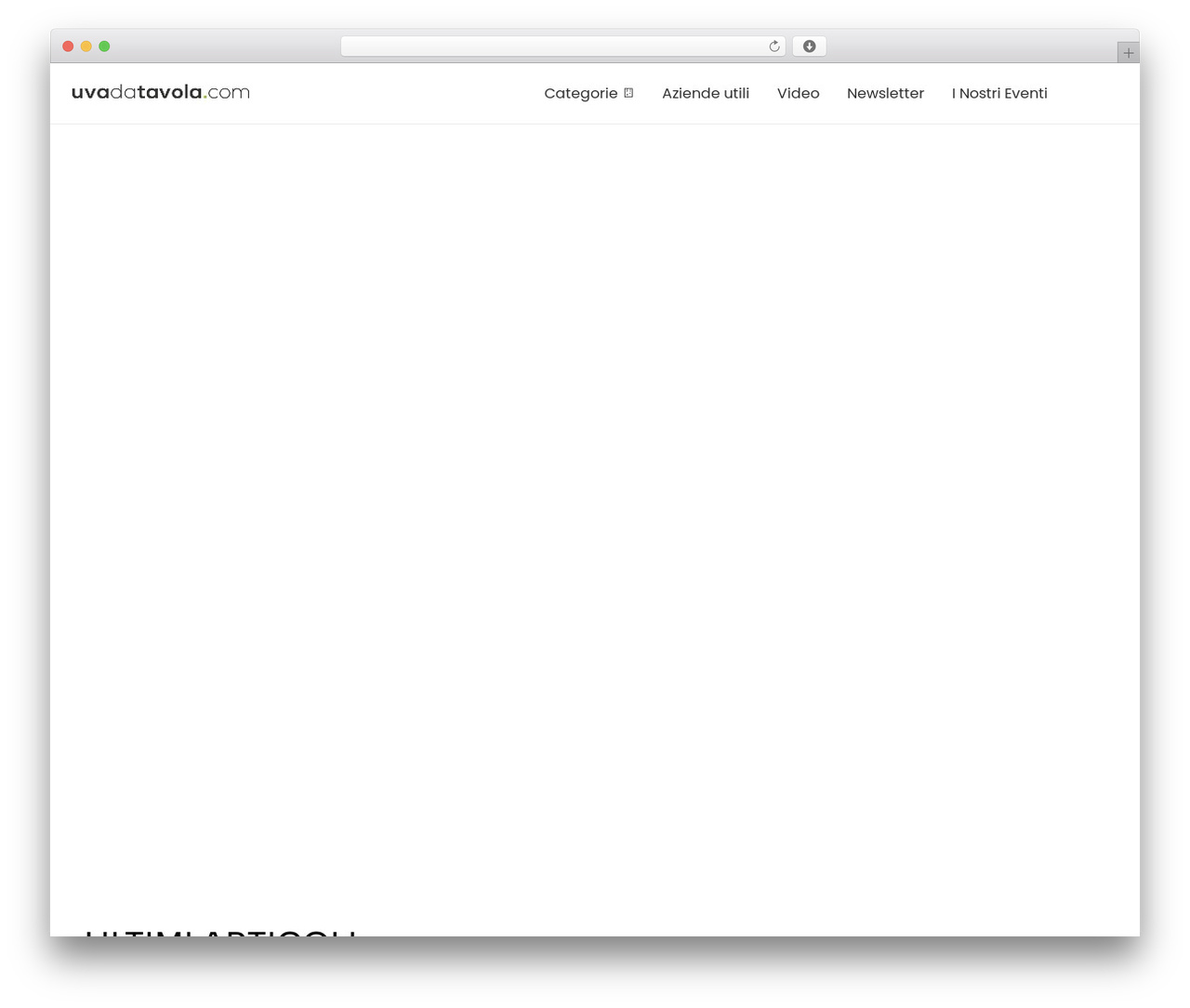Open a new tab with plus icon
This screenshot has height=1008, width=1190.
click(1128, 53)
